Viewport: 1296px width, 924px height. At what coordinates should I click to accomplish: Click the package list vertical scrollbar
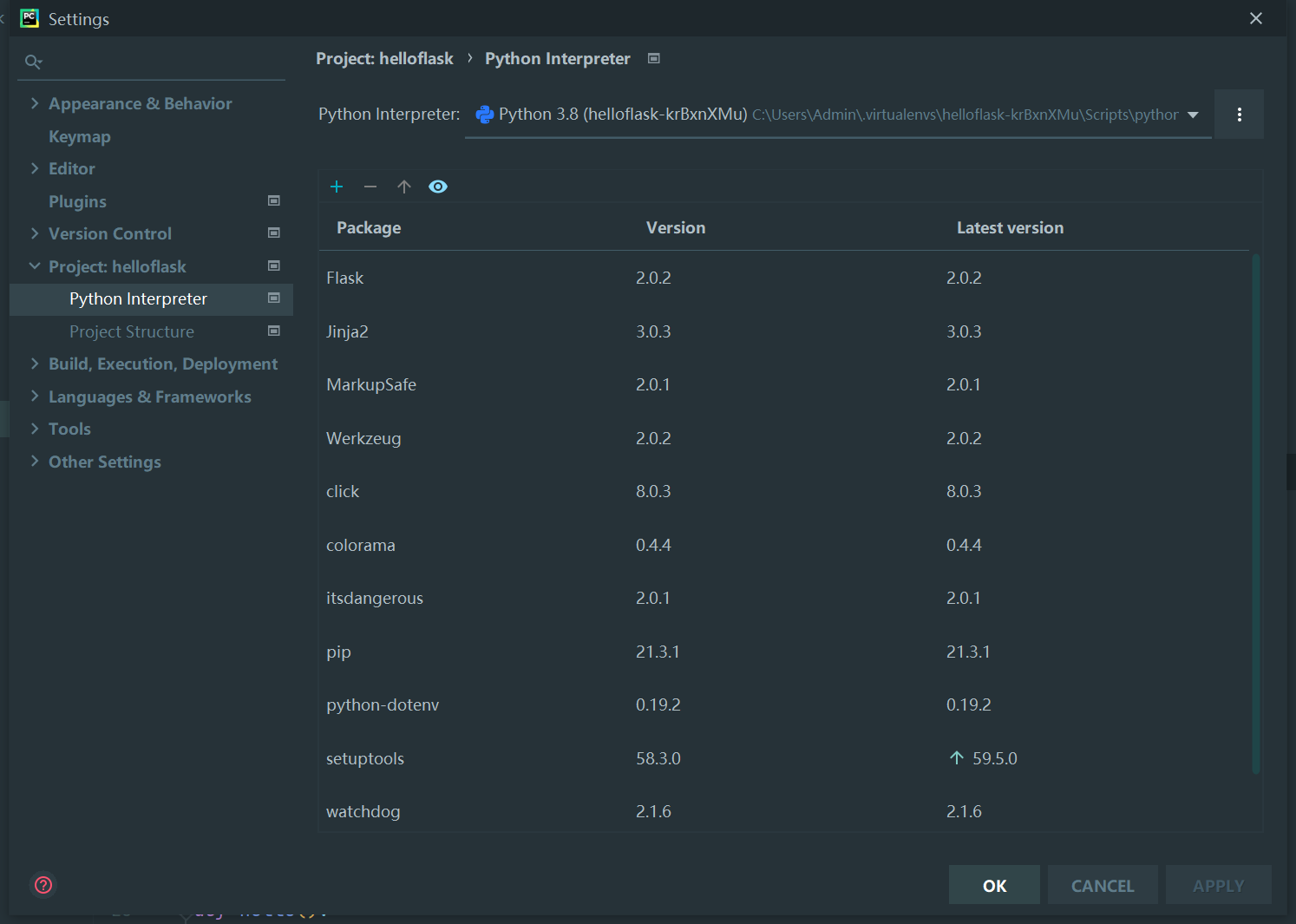1255,514
